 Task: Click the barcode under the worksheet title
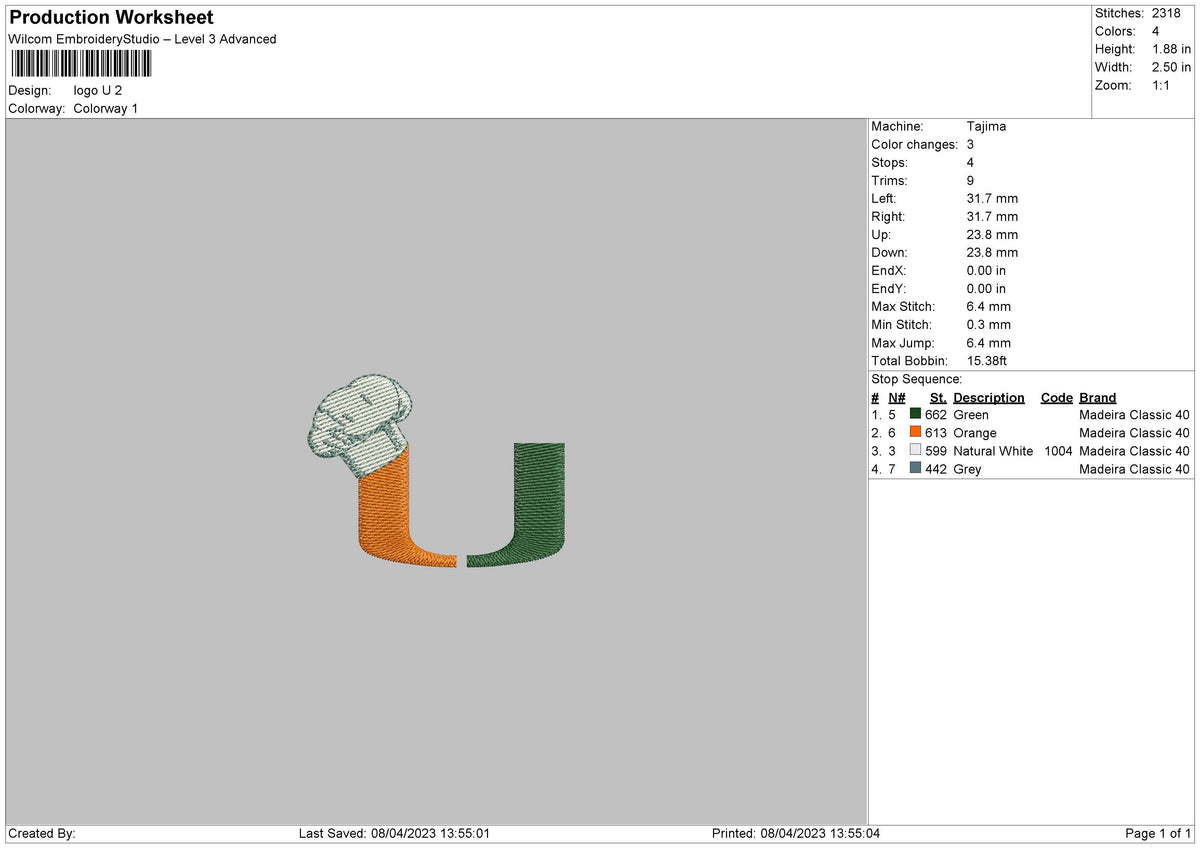(x=81, y=64)
